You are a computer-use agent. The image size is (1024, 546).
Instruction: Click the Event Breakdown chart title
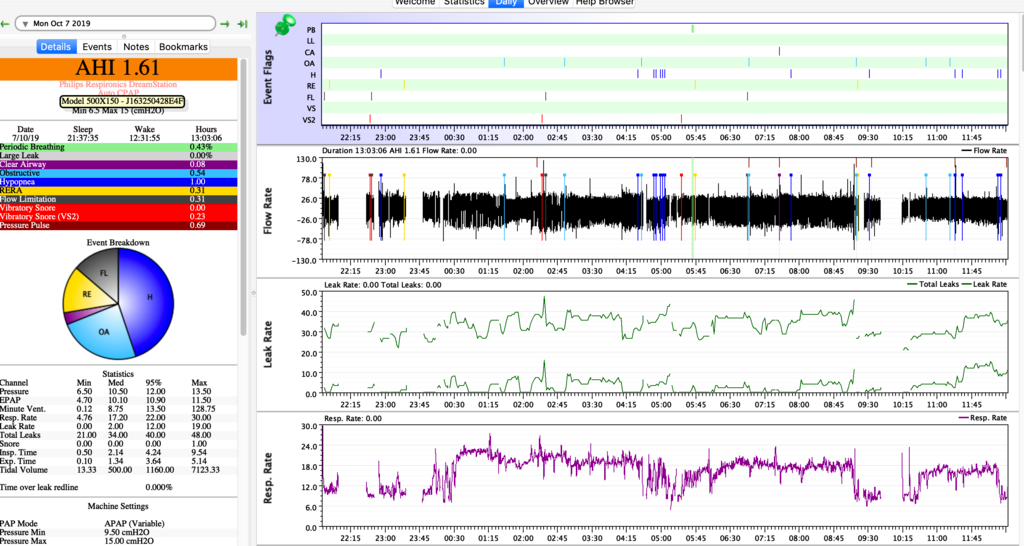click(x=118, y=242)
